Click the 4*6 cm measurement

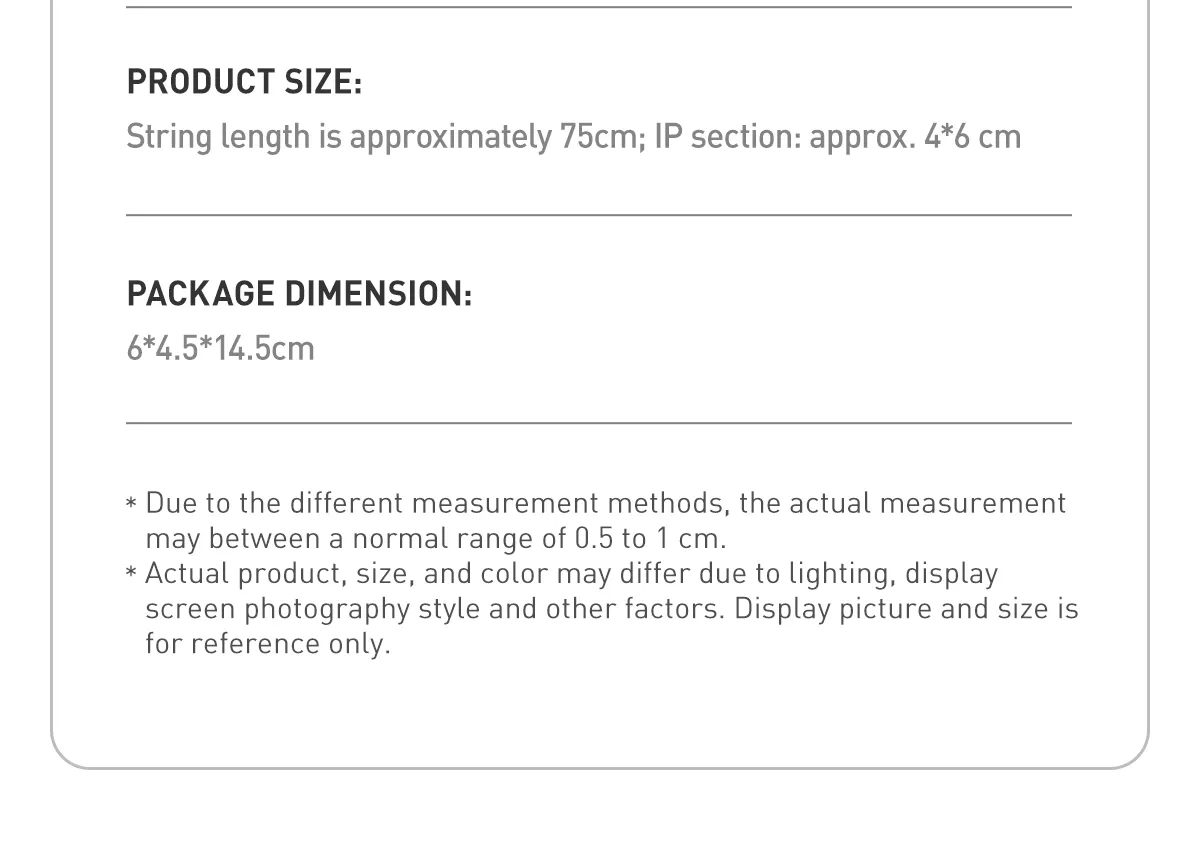click(972, 136)
